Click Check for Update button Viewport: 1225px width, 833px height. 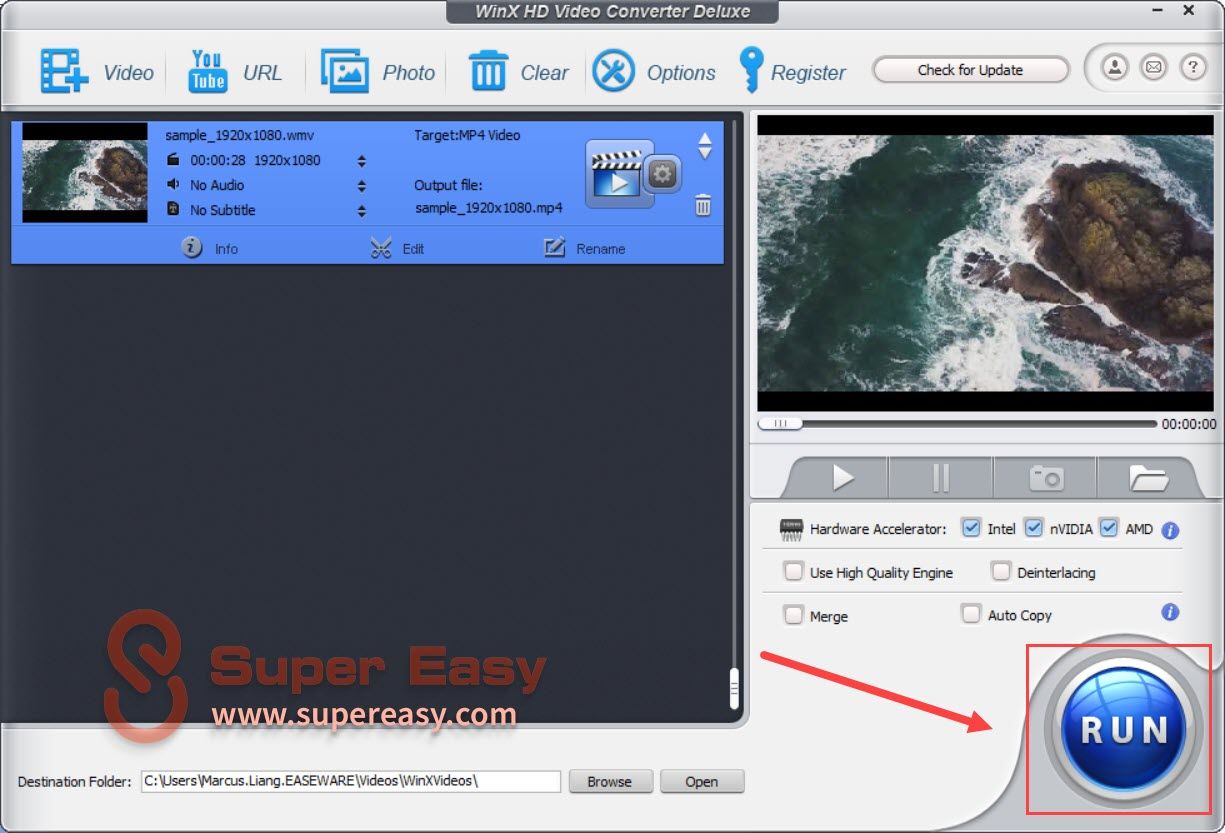pyautogui.click(x=970, y=70)
